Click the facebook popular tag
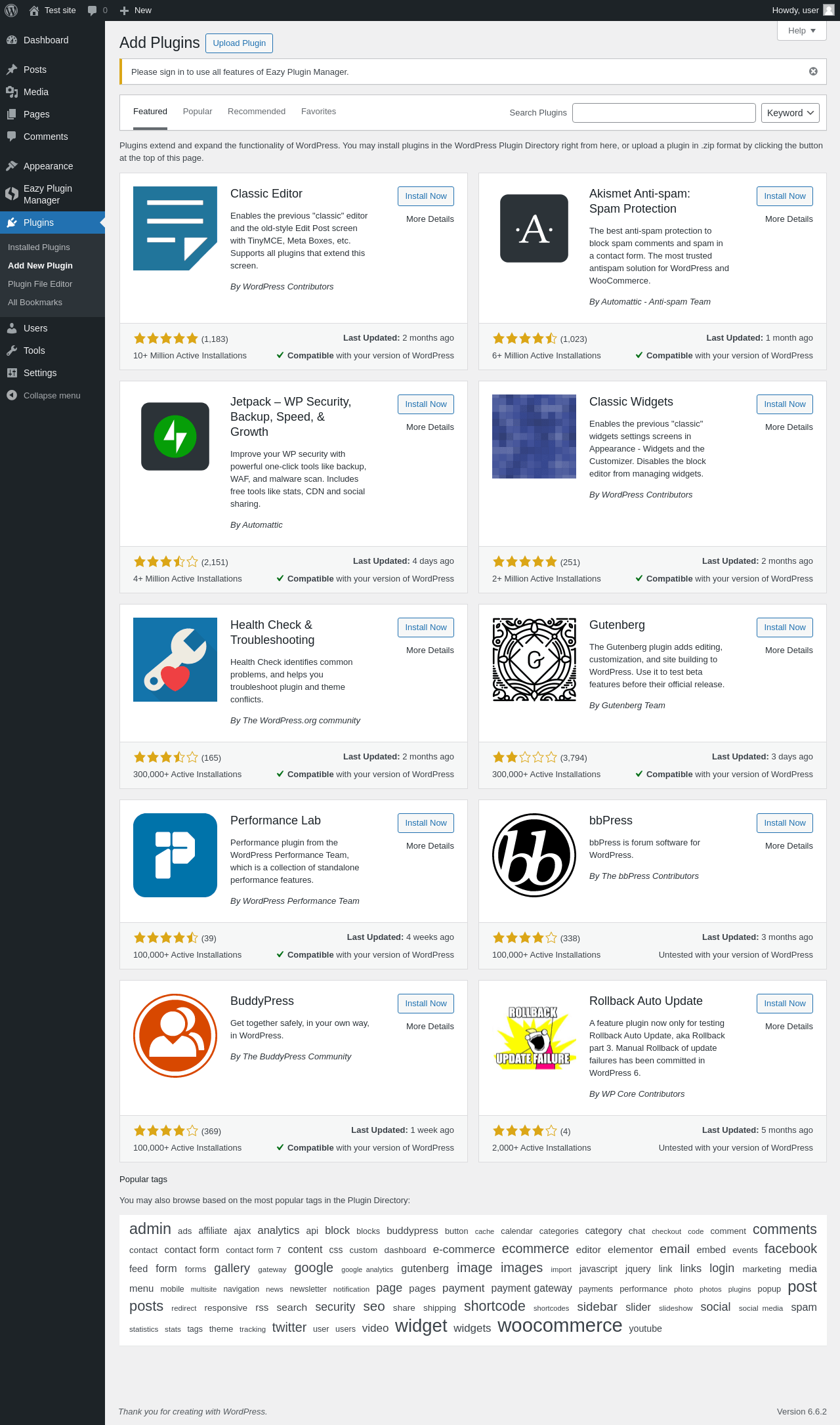Viewport: 840px width, 1425px height. click(x=791, y=1249)
